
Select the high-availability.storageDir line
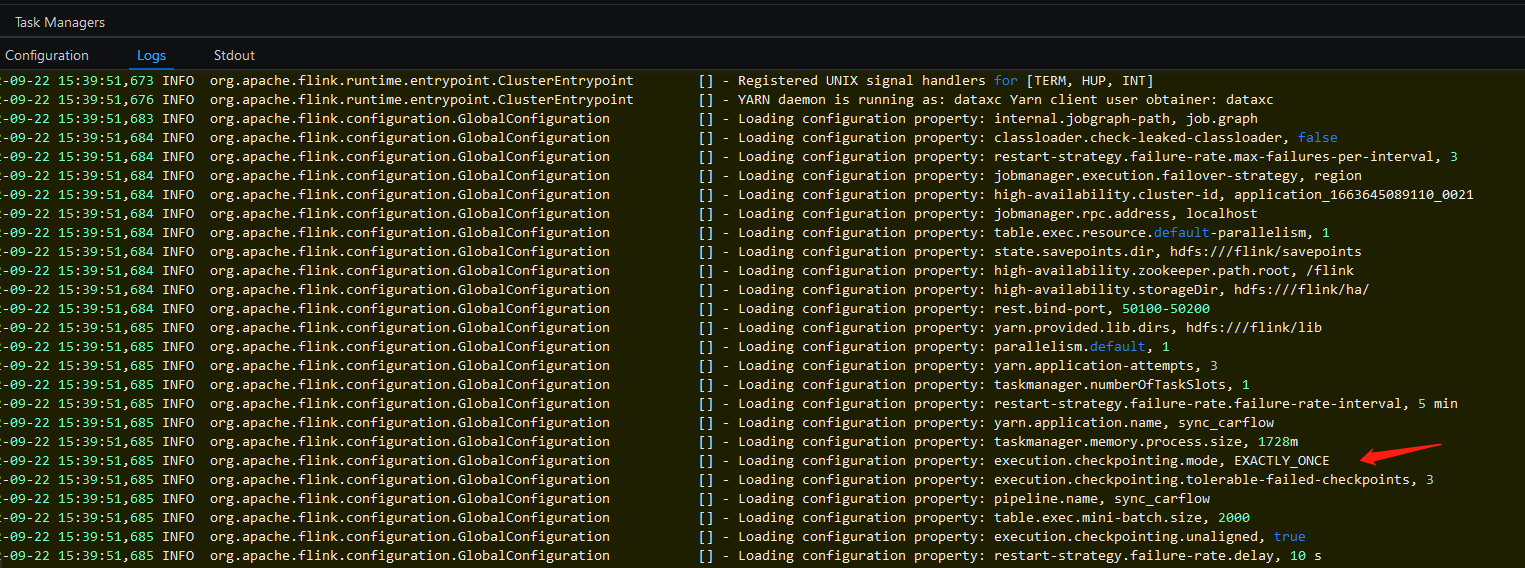click(685, 290)
